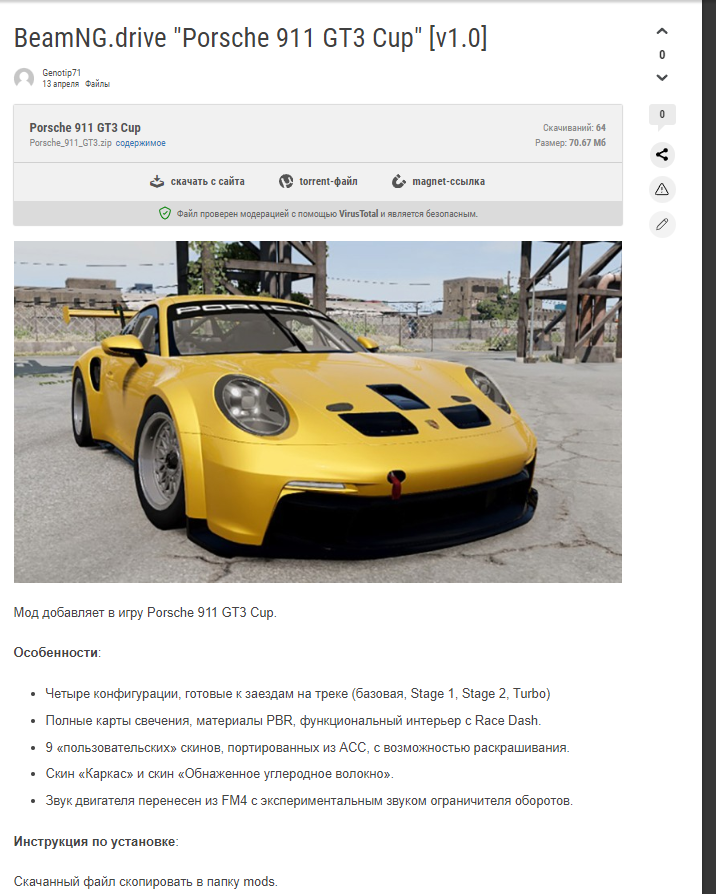Click the date 13 апреля
Screen dimensions: 716x894
[60, 84]
